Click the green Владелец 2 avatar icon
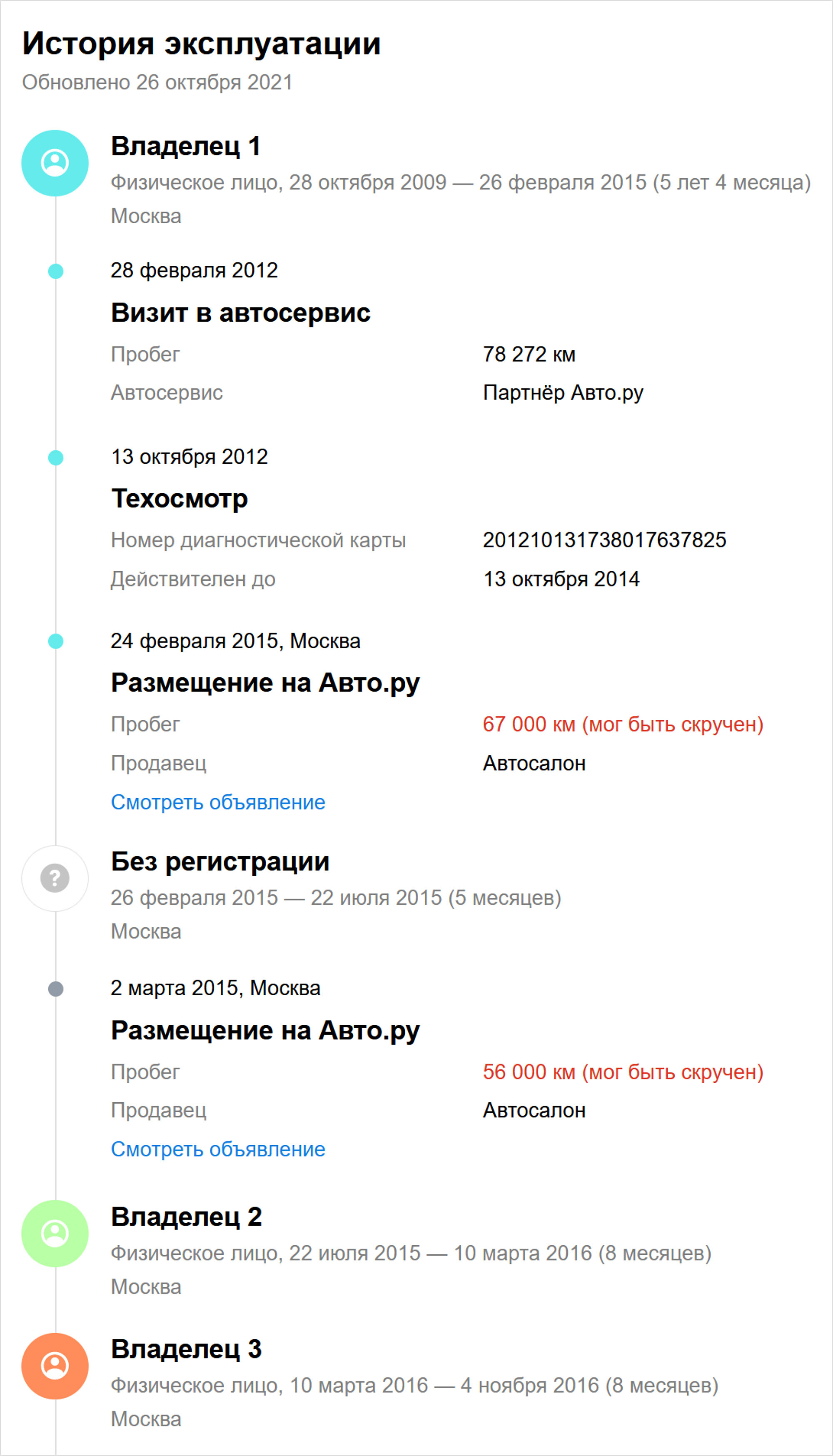Screen dimensions: 833x1456 click(x=55, y=1234)
